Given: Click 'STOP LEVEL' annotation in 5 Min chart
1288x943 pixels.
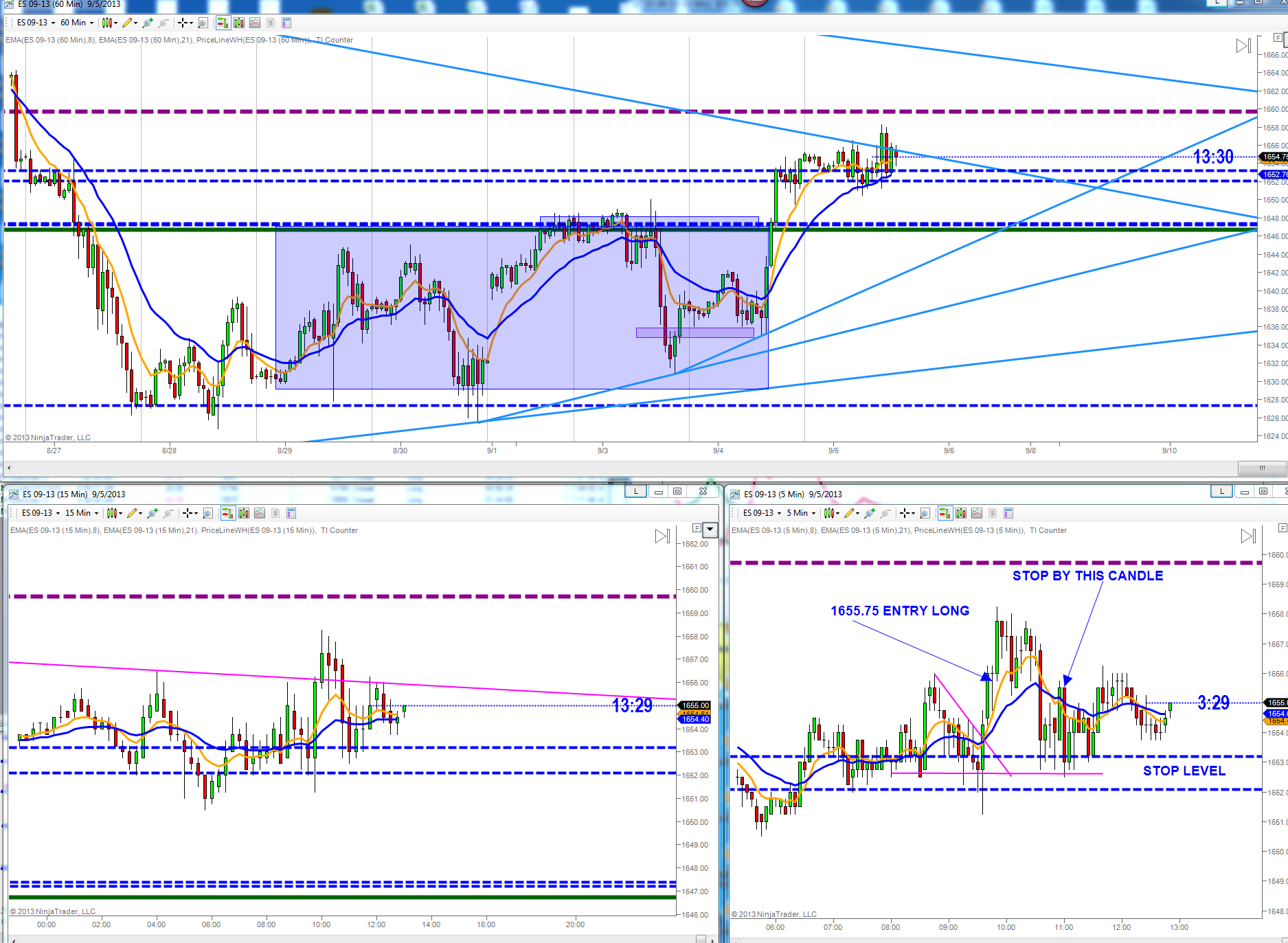Looking at the screenshot, I should [1184, 771].
